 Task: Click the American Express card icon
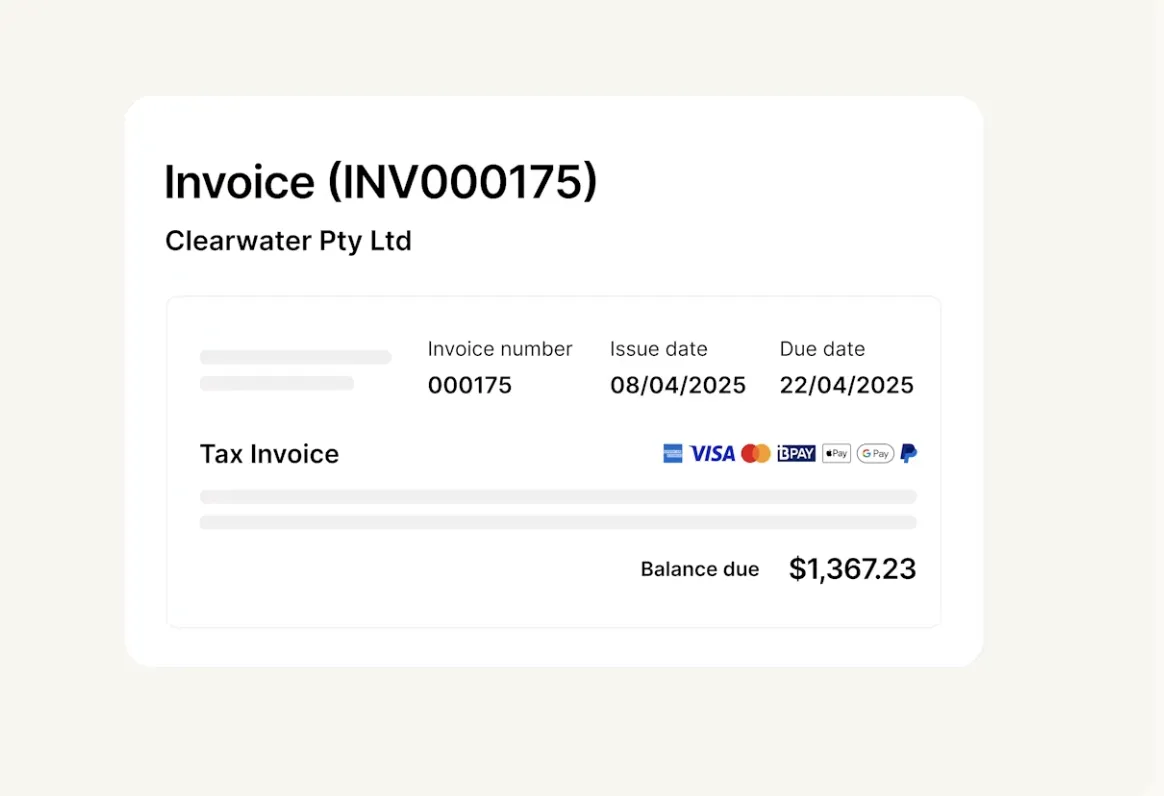point(673,454)
